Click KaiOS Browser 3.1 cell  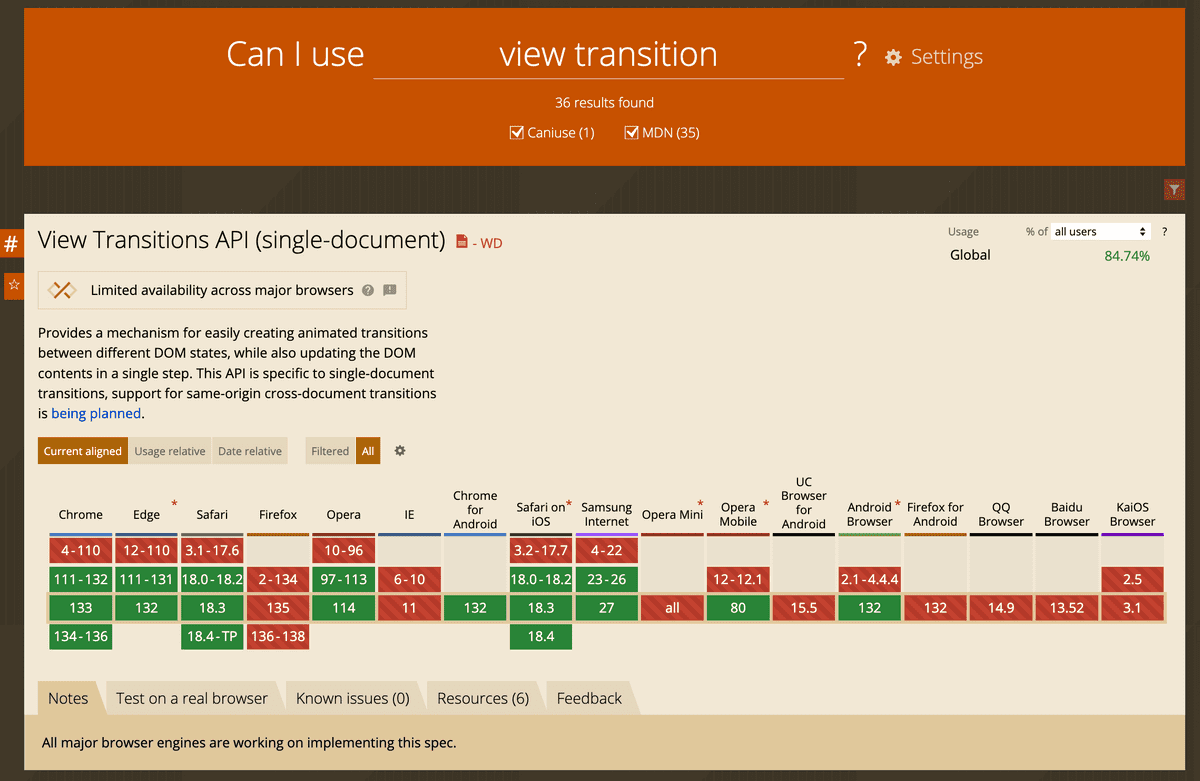(x=1132, y=608)
